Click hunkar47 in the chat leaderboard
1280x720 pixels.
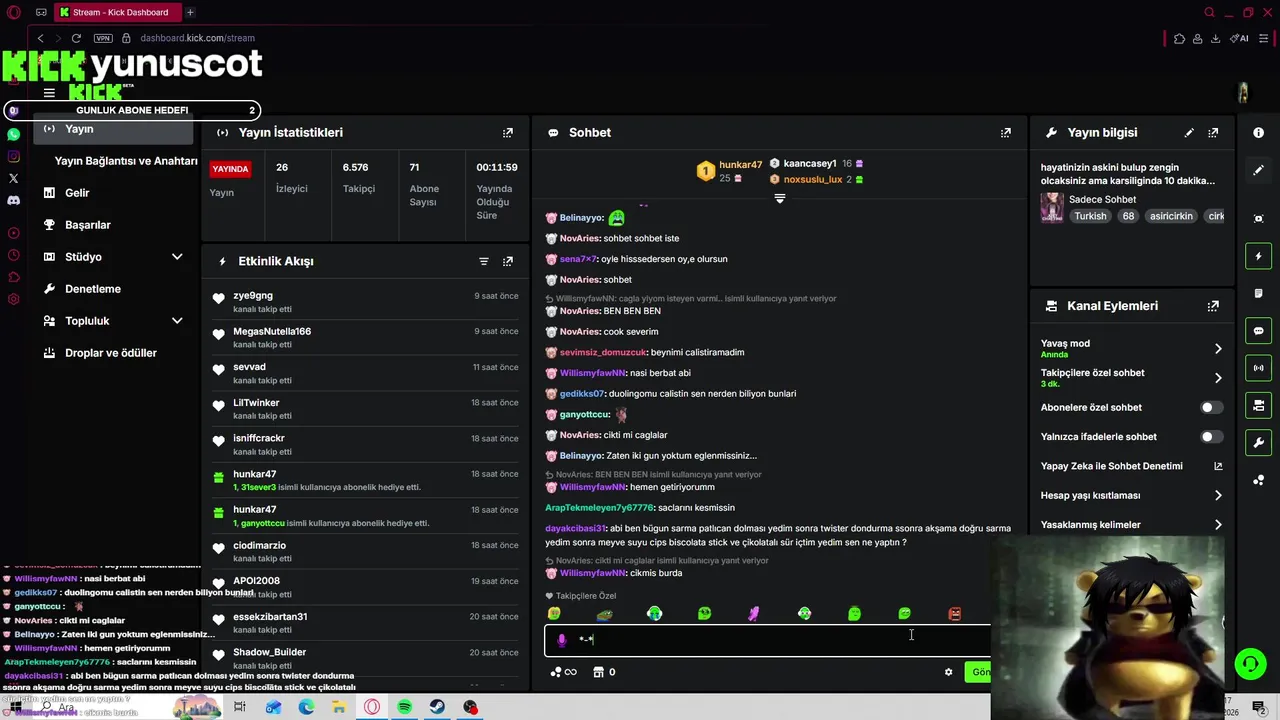point(740,165)
